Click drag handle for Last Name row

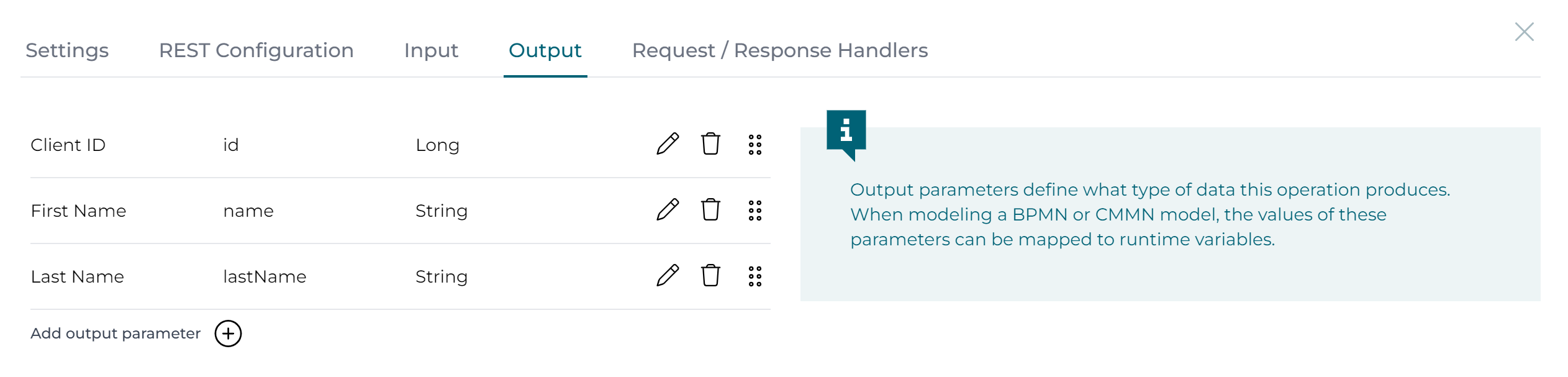[755, 276]
